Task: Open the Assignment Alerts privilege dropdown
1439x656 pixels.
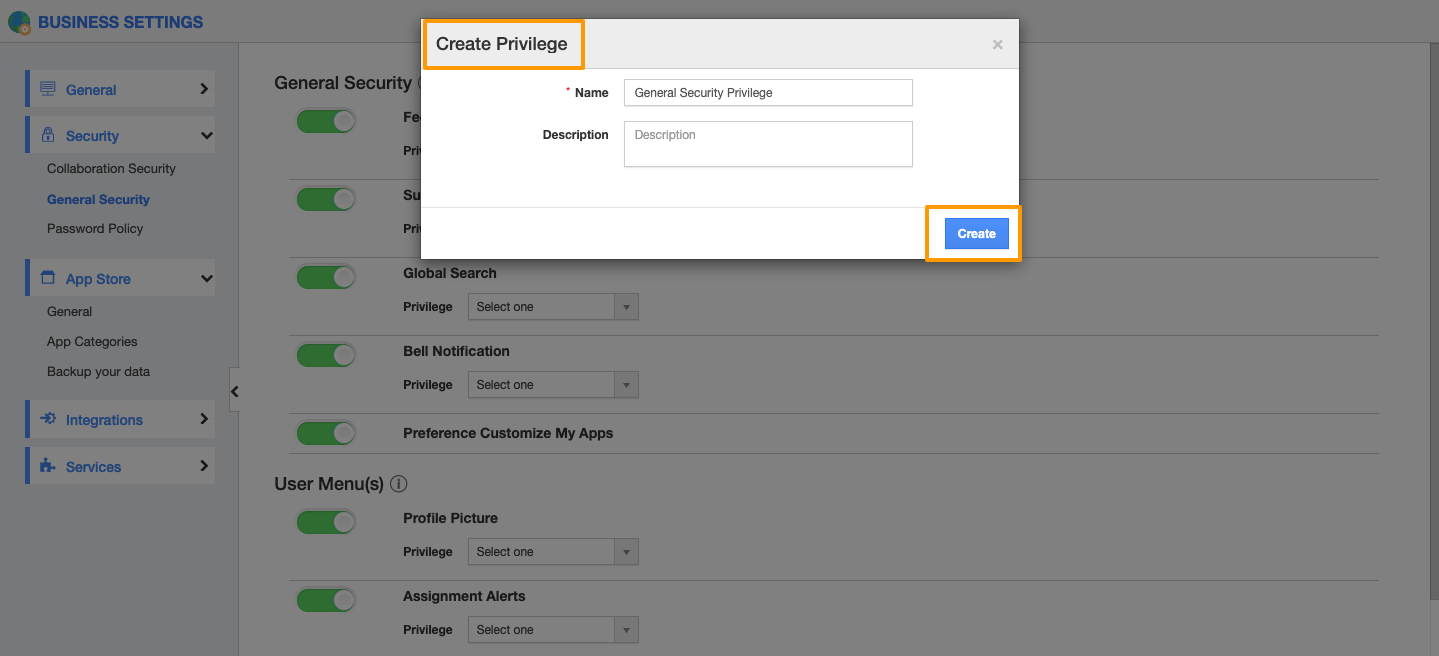Action: [x=553, y=630]
